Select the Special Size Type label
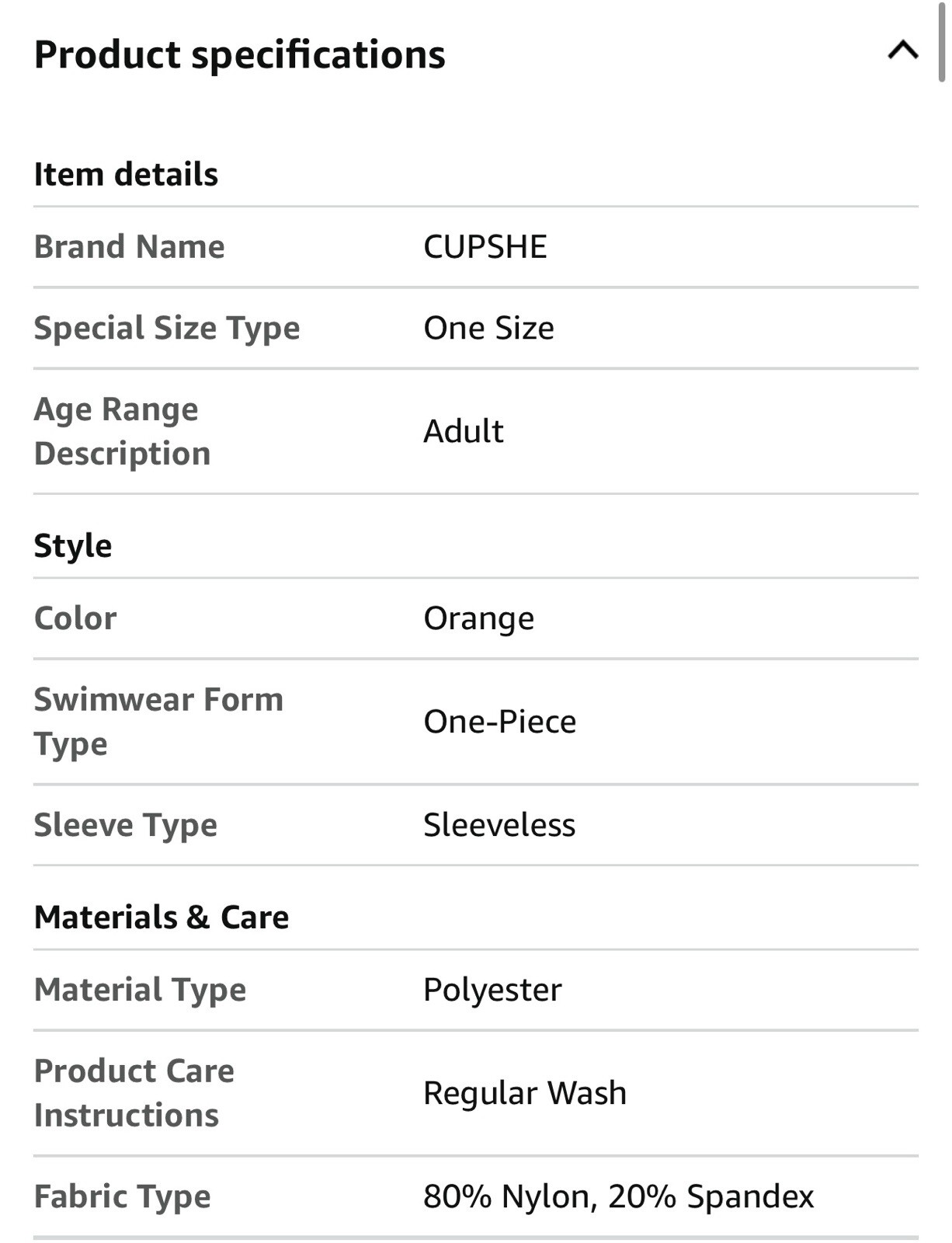Screen dimensions: 952x1243 [167, 329]
